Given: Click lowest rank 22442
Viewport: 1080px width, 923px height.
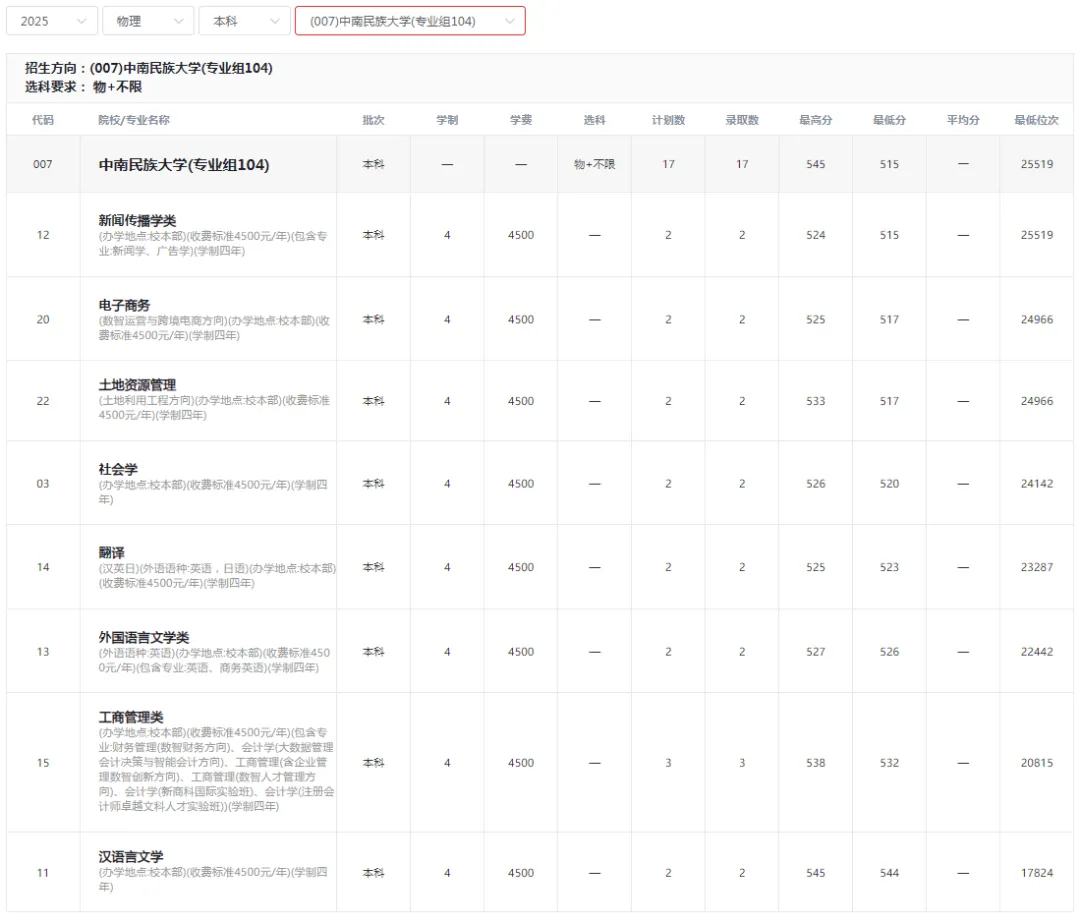Looking at the screenshot, I should (x=1037, y=652).
